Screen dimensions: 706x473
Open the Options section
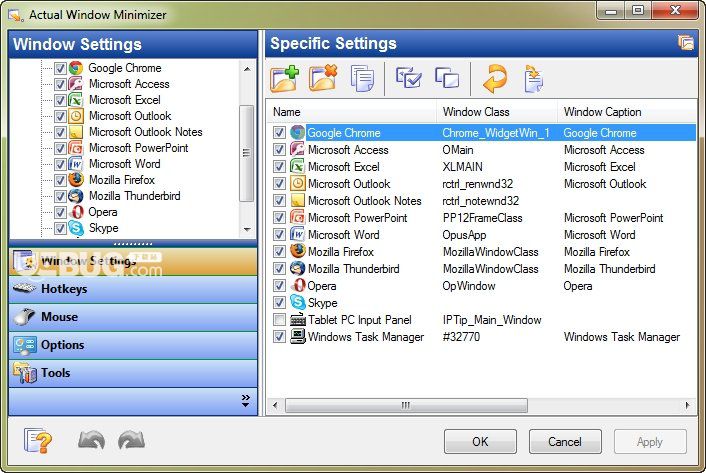[x=133, y=345]
